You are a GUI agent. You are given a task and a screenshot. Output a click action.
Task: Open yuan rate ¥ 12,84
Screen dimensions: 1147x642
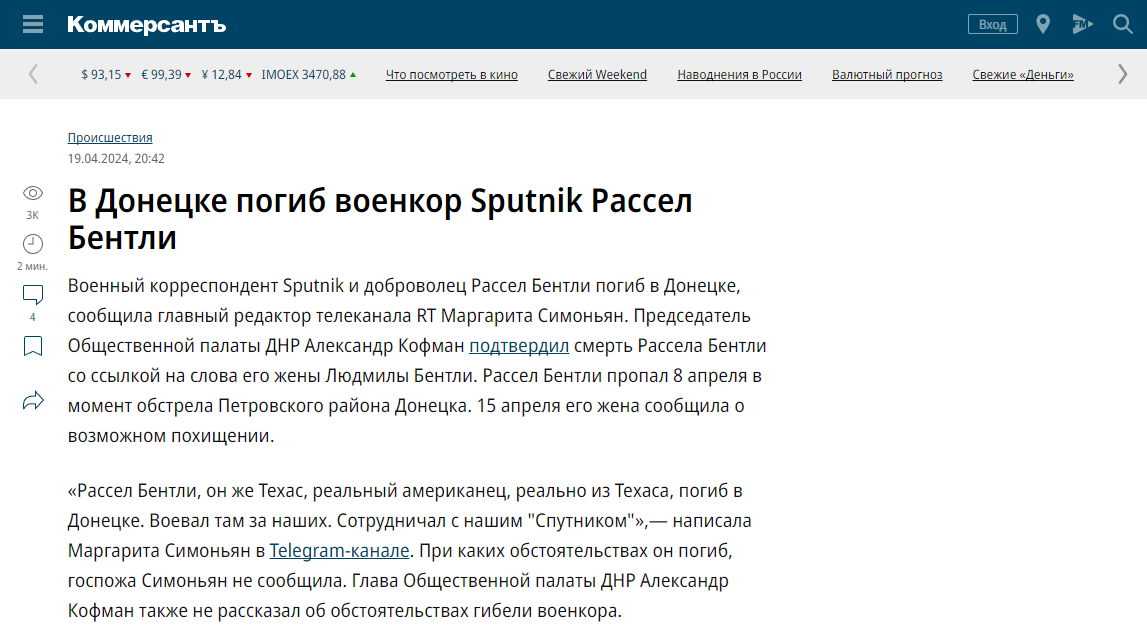(227, 75)
